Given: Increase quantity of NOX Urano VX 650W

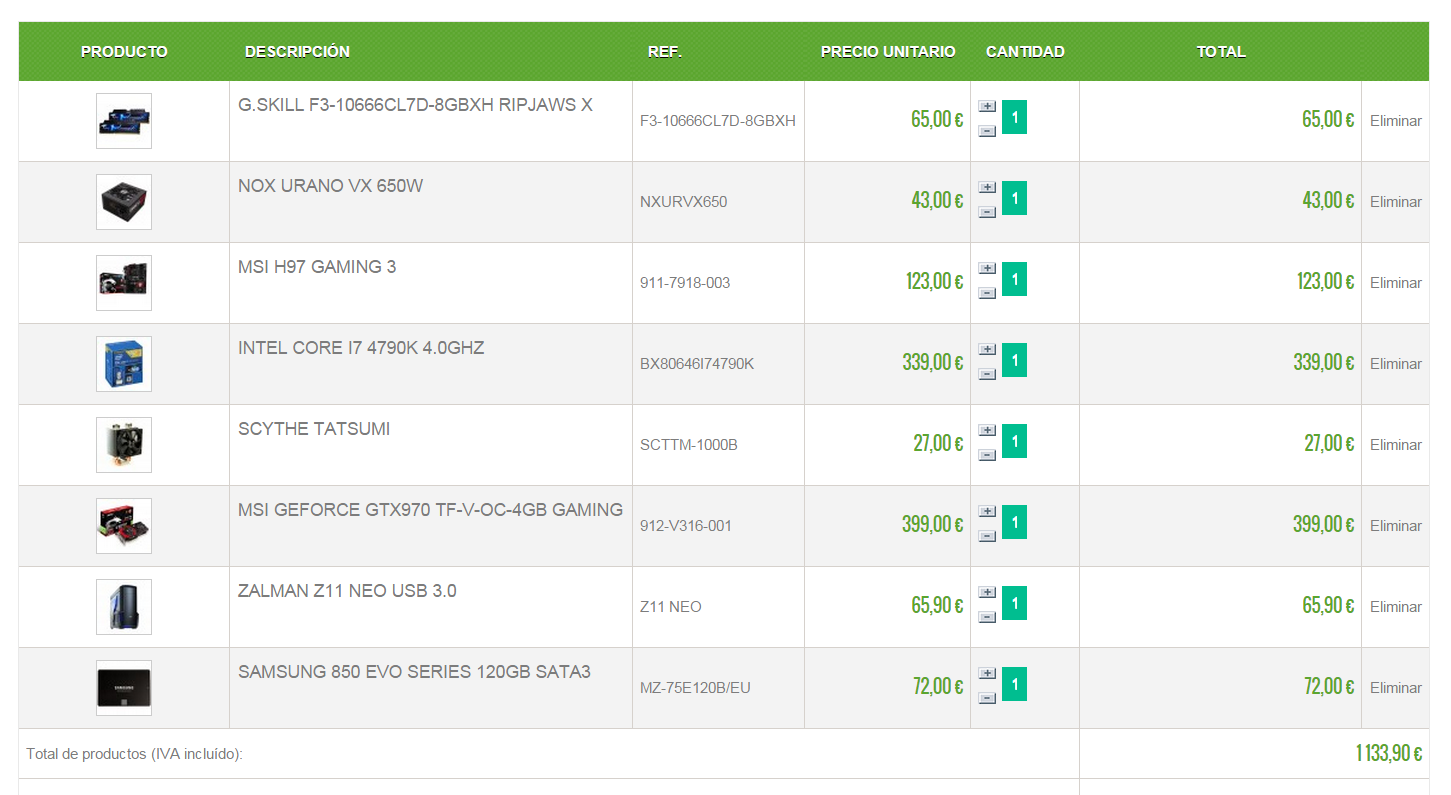Looking at the screenshot, I should click(x=987, y=187).
